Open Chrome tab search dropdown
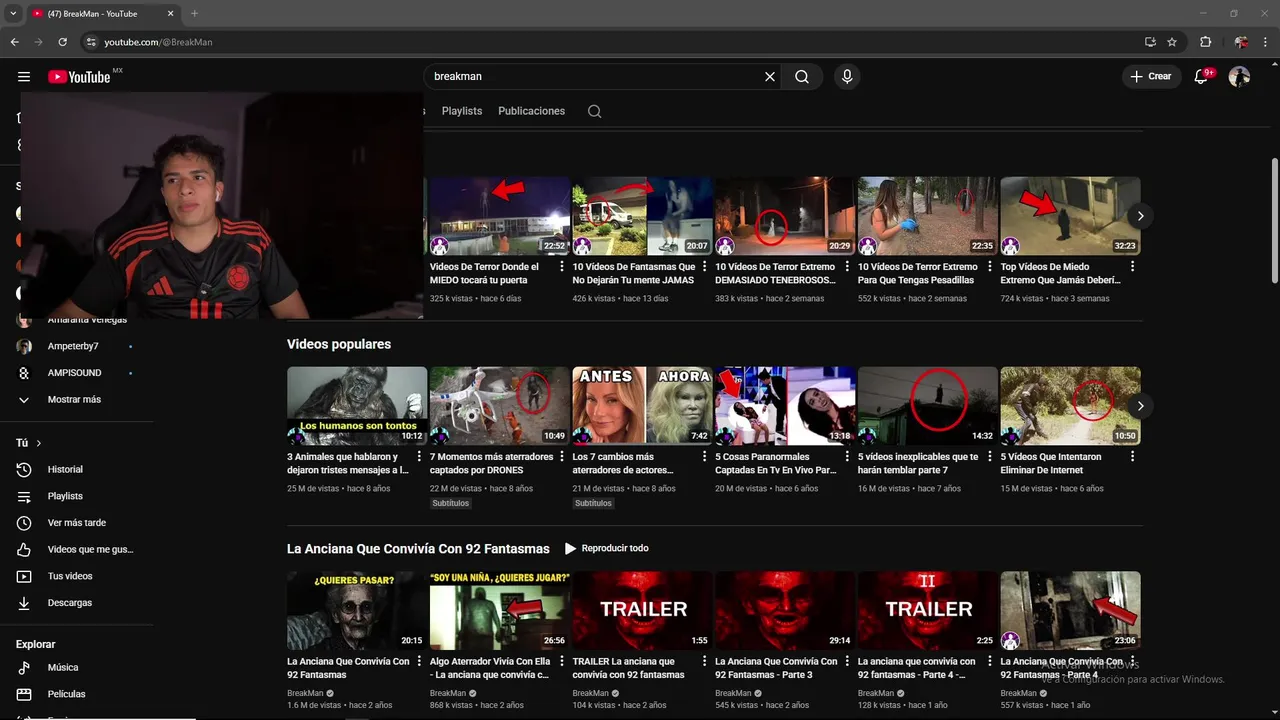The height and width of the screenshot is (720, 1280). (13, 14)
